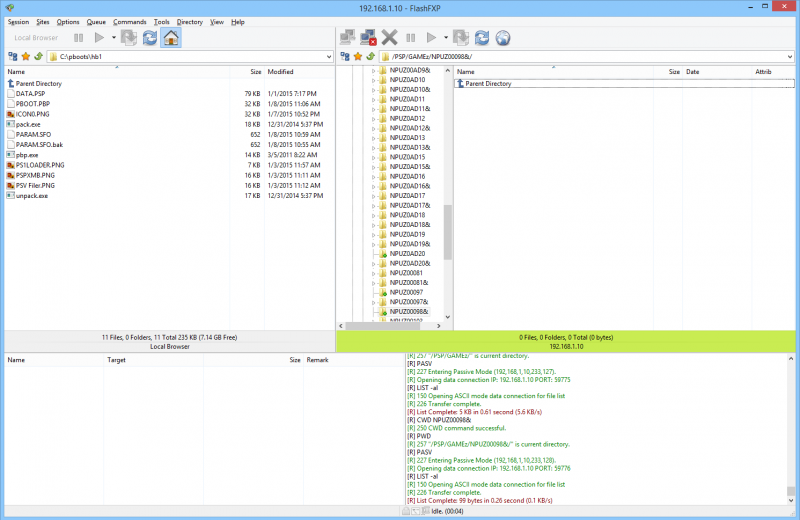Viewport: 800px width, 520px height.
Task: Expand the NPUZ0AD12 tree folder
Action: click(x=373, y=119)
